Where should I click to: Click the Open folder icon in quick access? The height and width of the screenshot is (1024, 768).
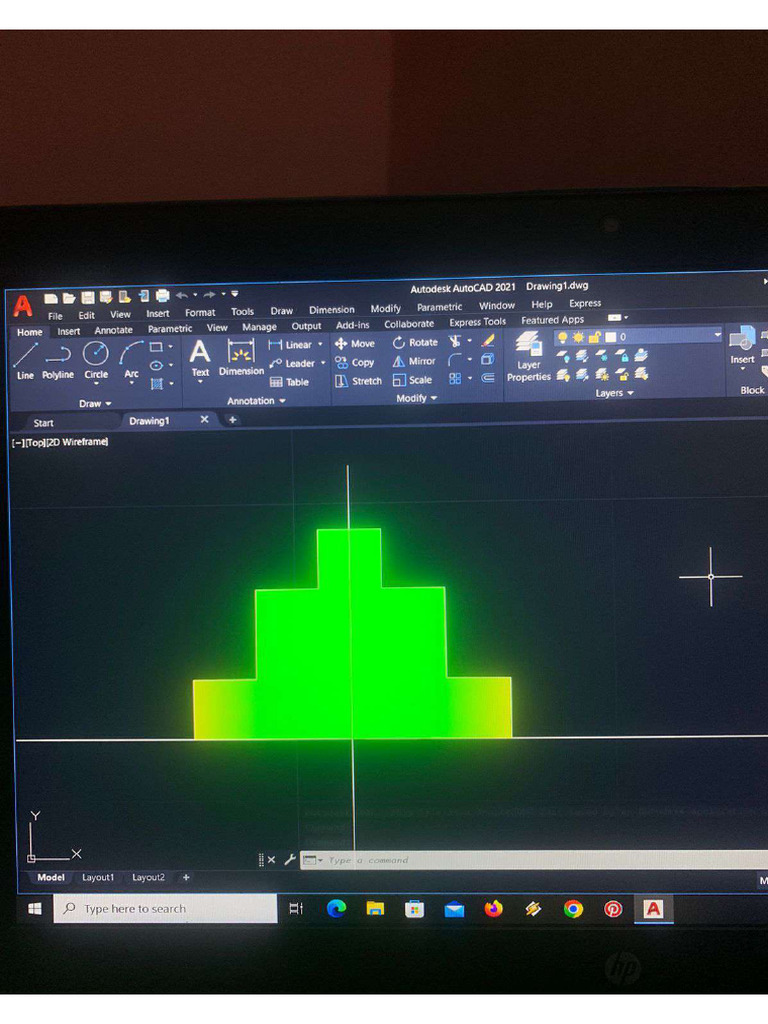69,298
